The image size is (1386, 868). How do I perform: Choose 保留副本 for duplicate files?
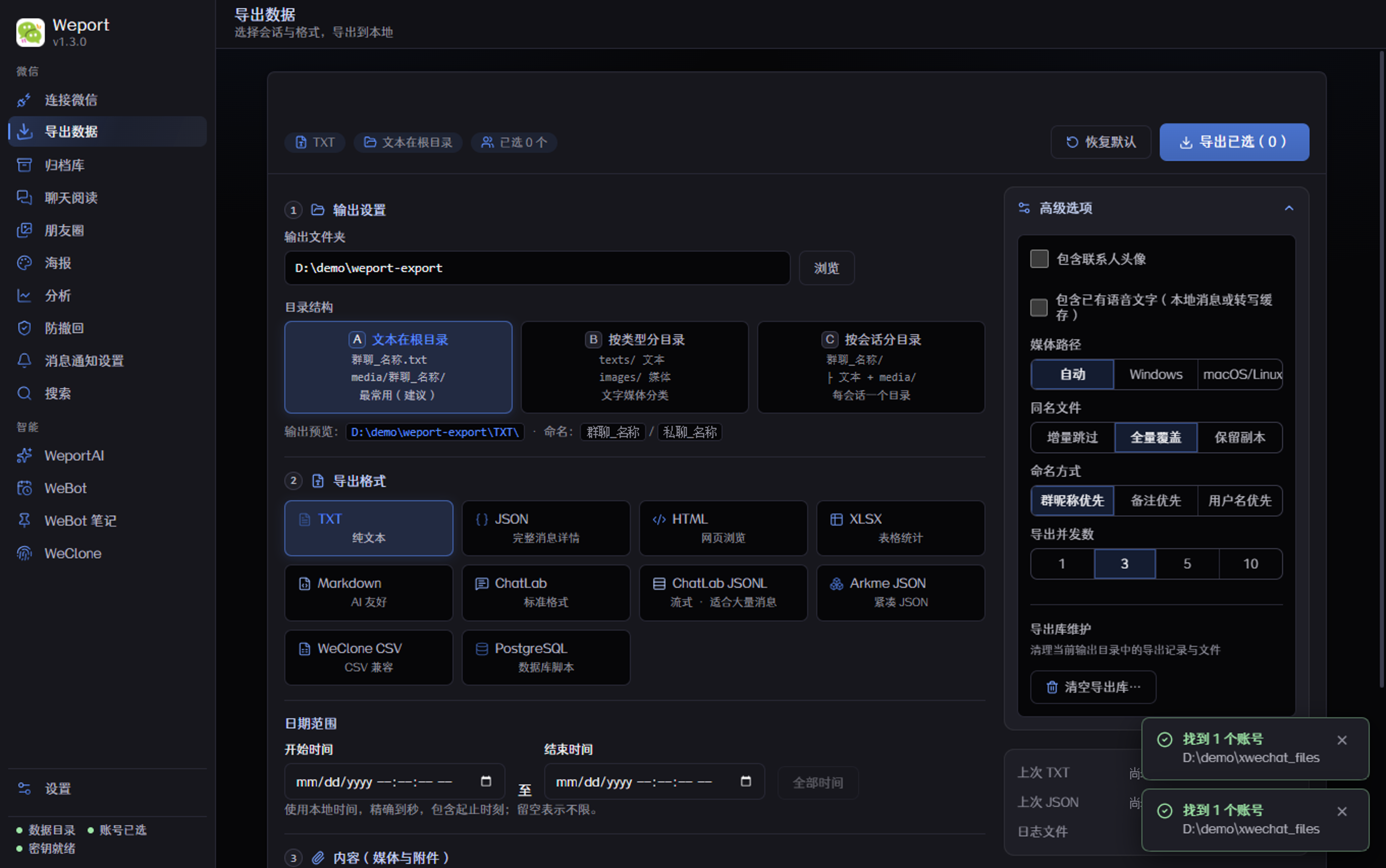[x=1240, y=438]
